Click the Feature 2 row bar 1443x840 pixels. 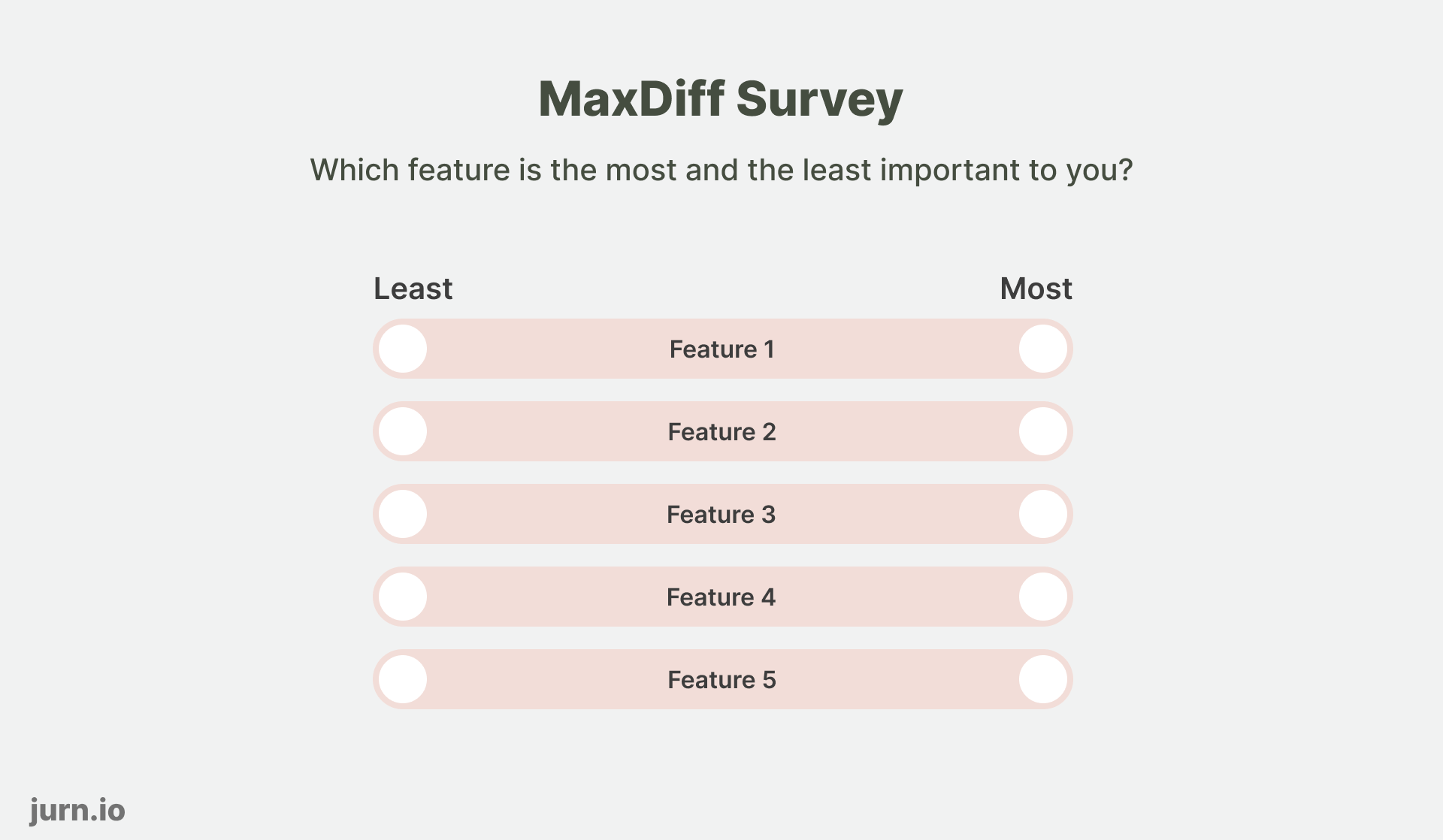coord(721,431)
